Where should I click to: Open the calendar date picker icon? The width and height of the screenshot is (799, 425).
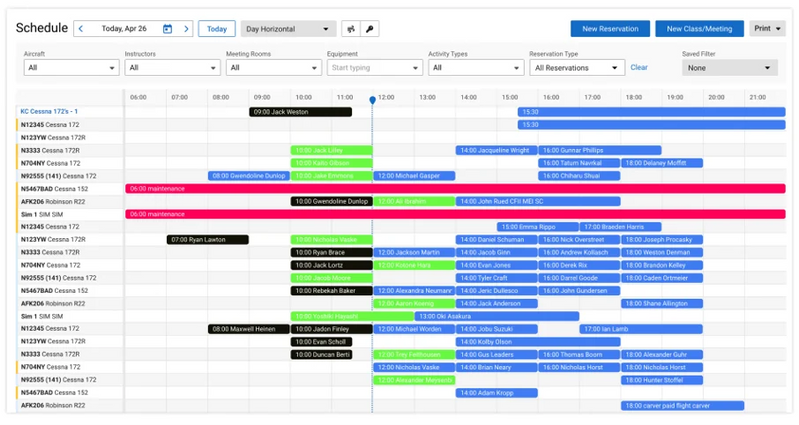[x=167, y=29]
